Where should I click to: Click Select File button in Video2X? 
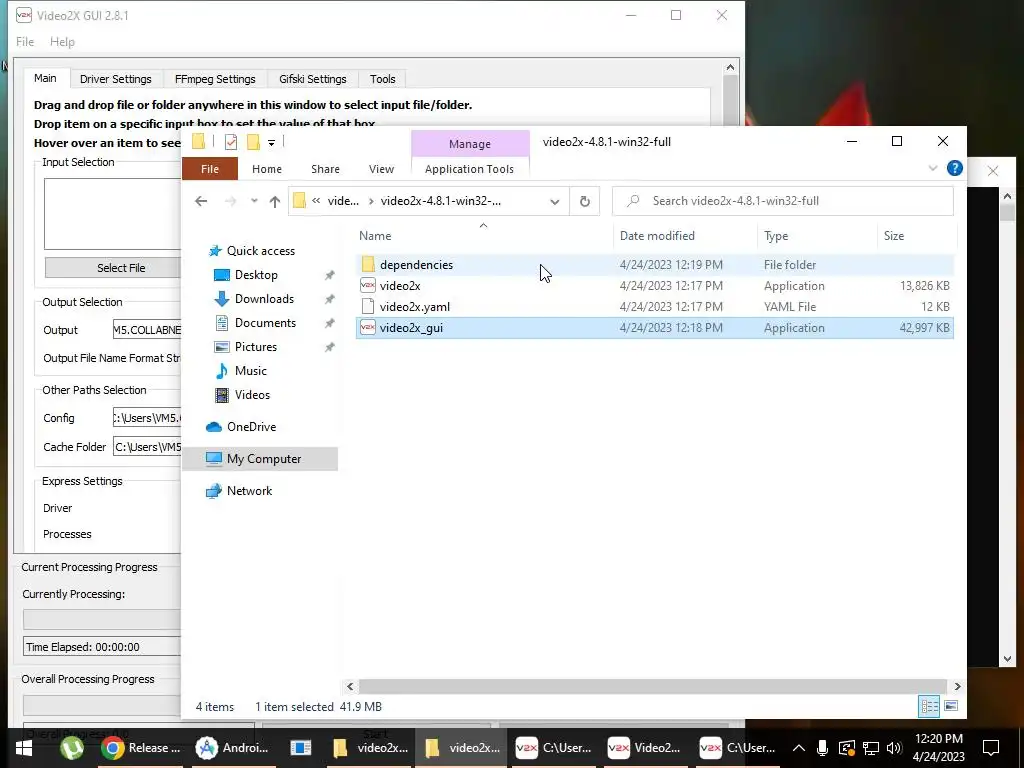pos(113,268)
